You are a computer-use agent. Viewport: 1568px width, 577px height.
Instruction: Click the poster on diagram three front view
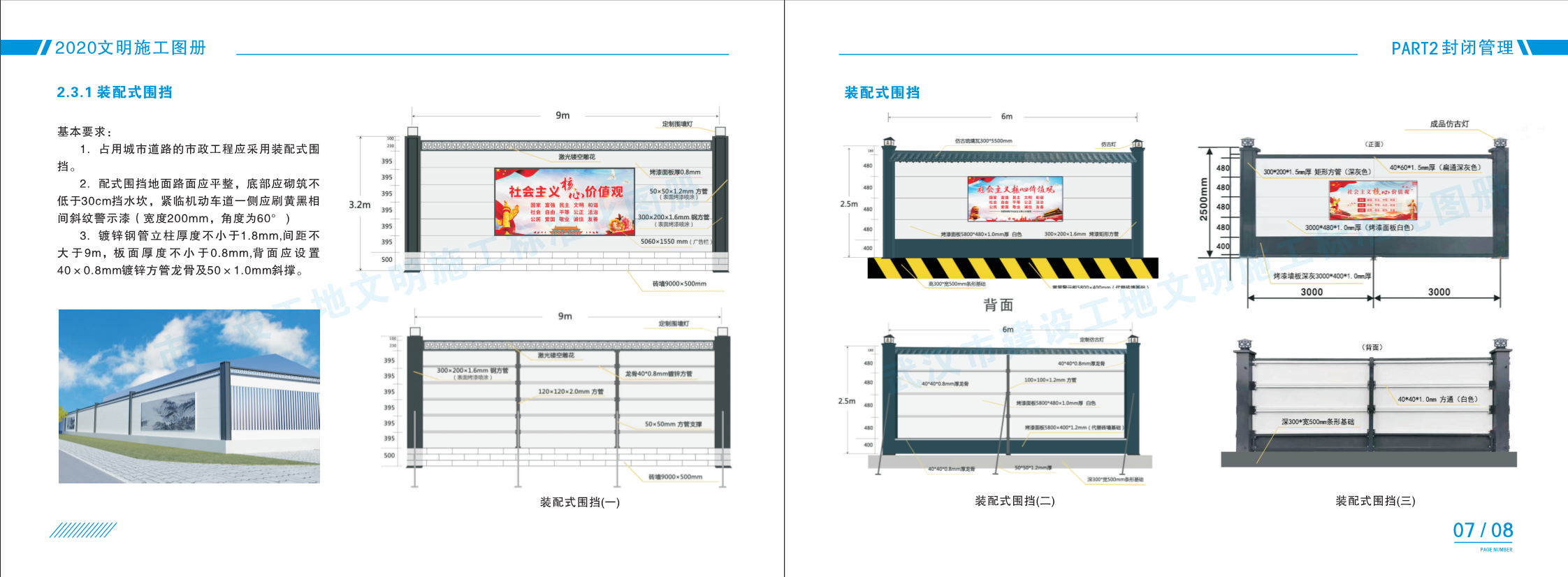(x=1373, y=200)
